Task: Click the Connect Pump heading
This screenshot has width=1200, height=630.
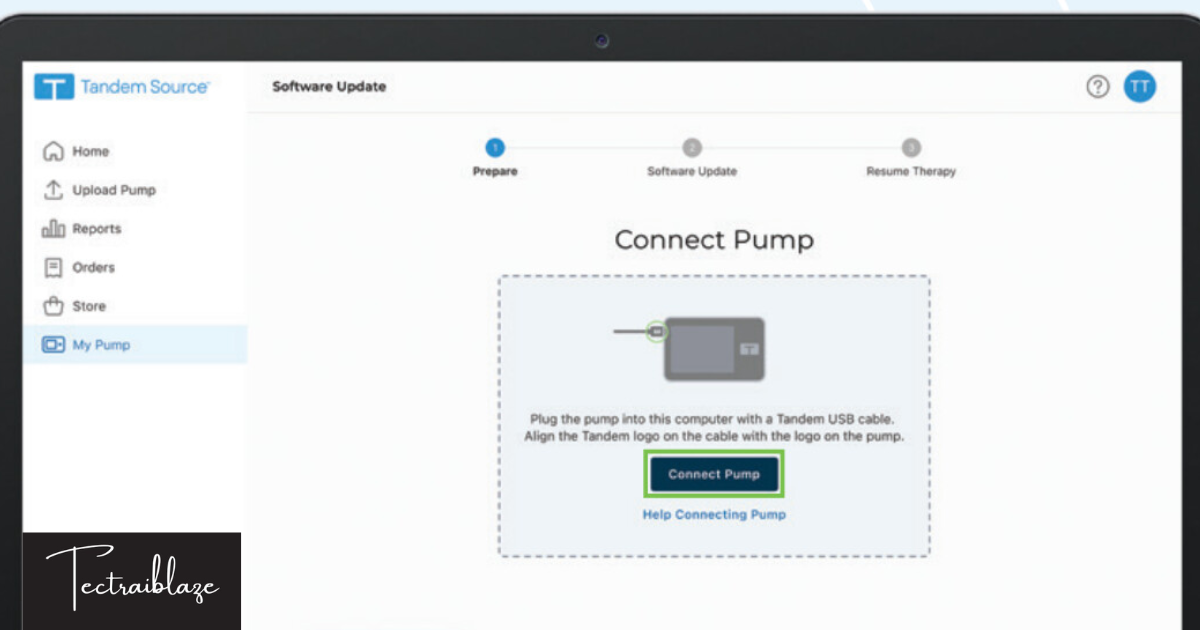Action: point(714,240)
